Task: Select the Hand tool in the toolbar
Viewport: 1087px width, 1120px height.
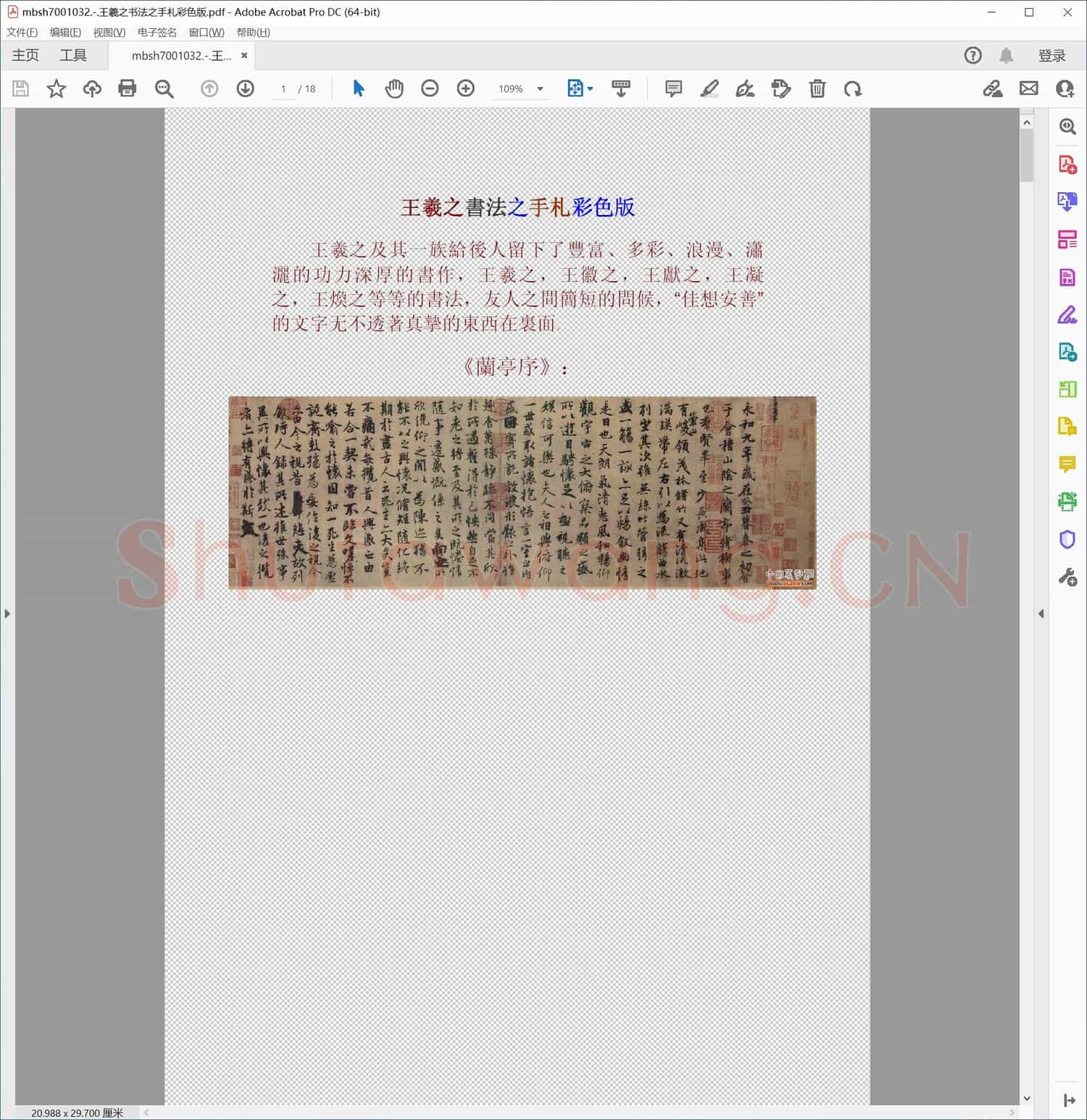Action: (x=394, y=88)
